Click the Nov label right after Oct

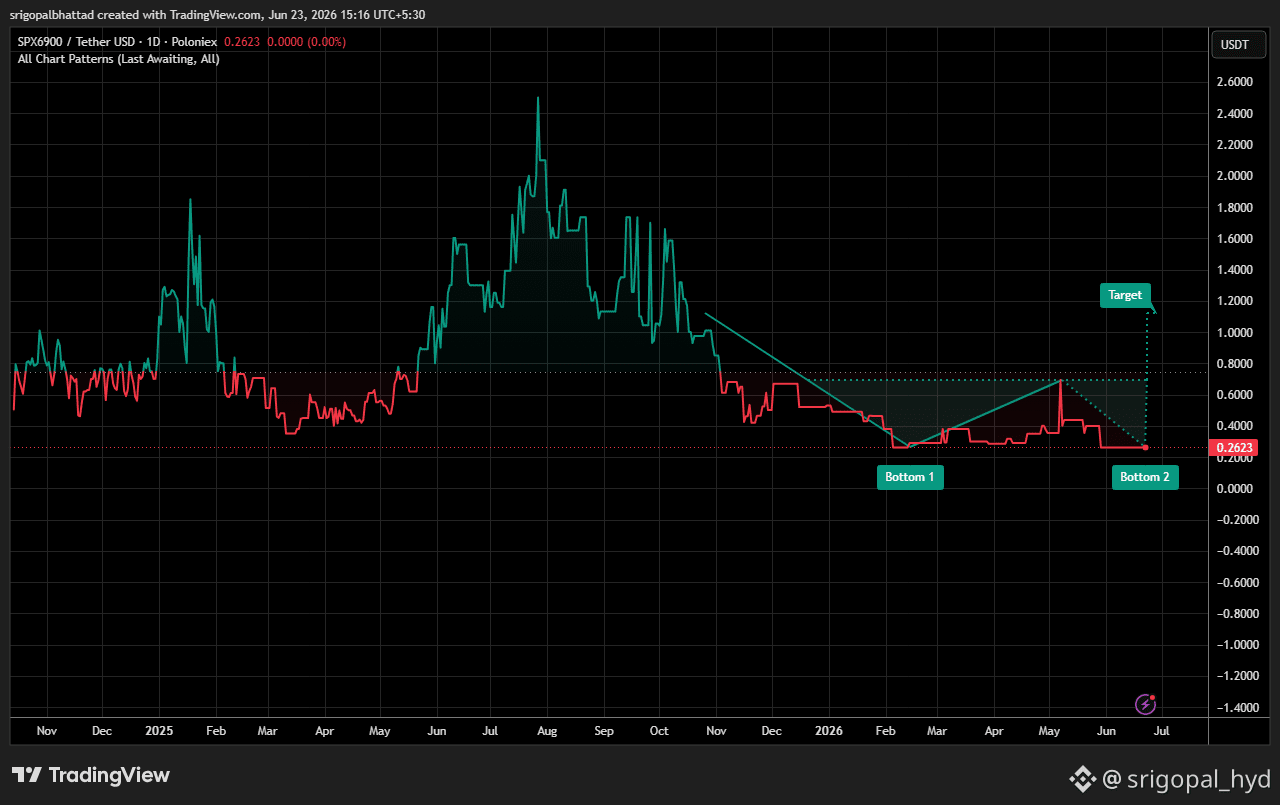coord(715,731)
